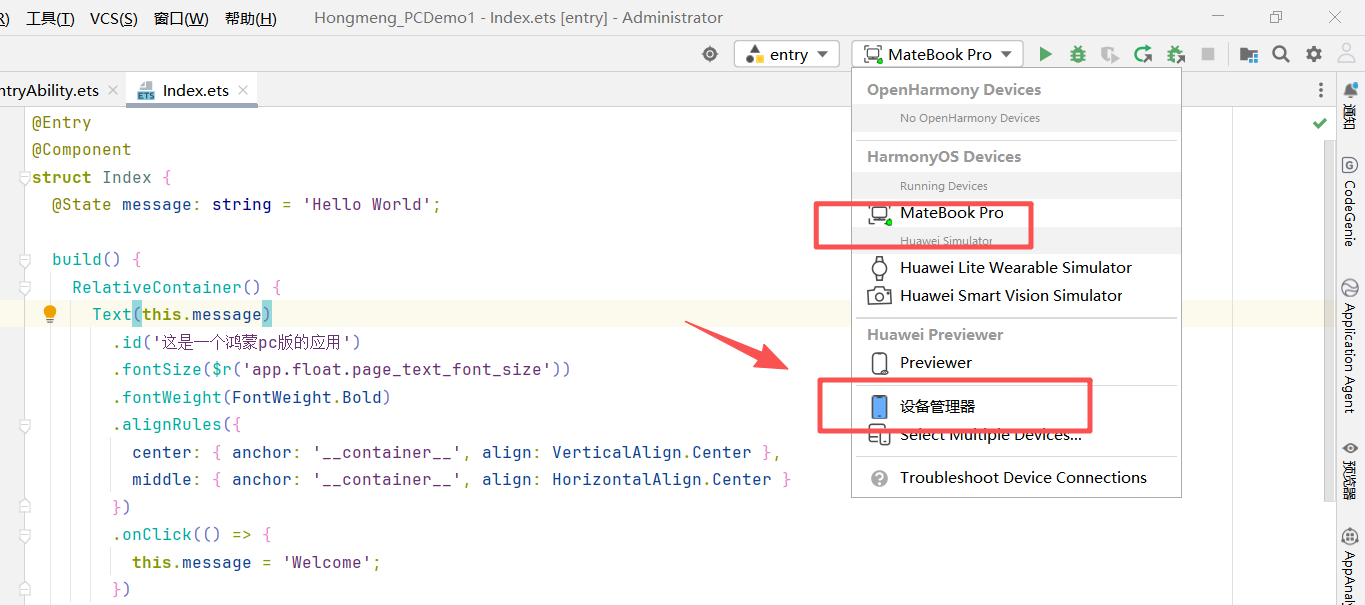Collapse the MateBook Pro device dropdown
The height and width of the screenshot is (605, 1365).
click(x=937, y=54)
